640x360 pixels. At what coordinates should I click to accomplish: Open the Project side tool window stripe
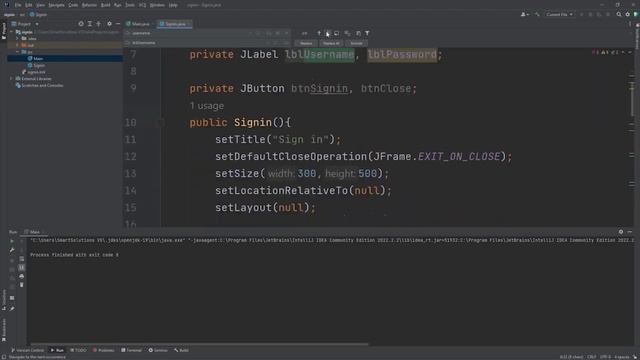[x=4, y=31]
